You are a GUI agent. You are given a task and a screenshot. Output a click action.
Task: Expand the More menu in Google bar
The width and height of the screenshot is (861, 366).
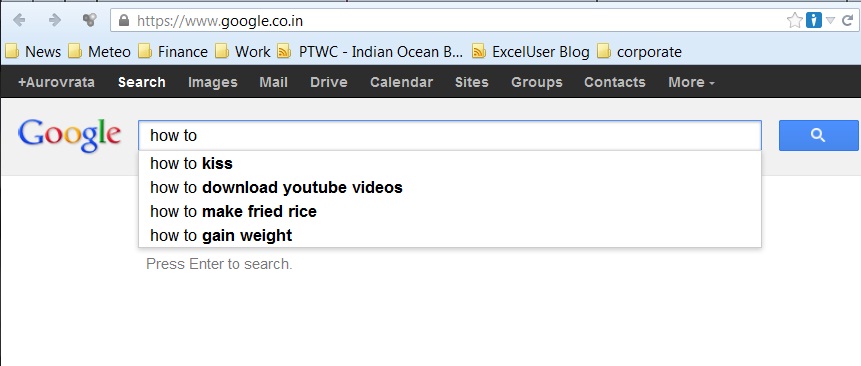pos(691,82)
